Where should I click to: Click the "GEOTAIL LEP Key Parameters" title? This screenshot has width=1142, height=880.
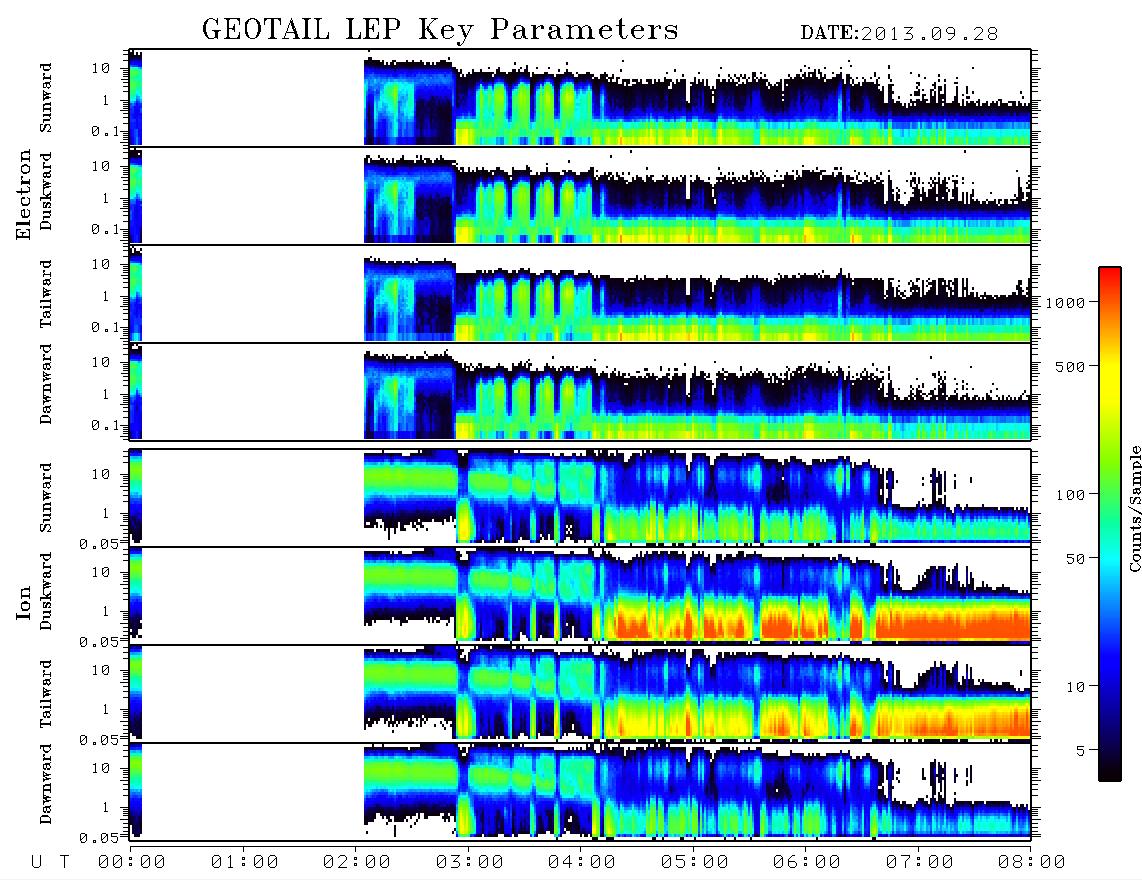point(440,31)
